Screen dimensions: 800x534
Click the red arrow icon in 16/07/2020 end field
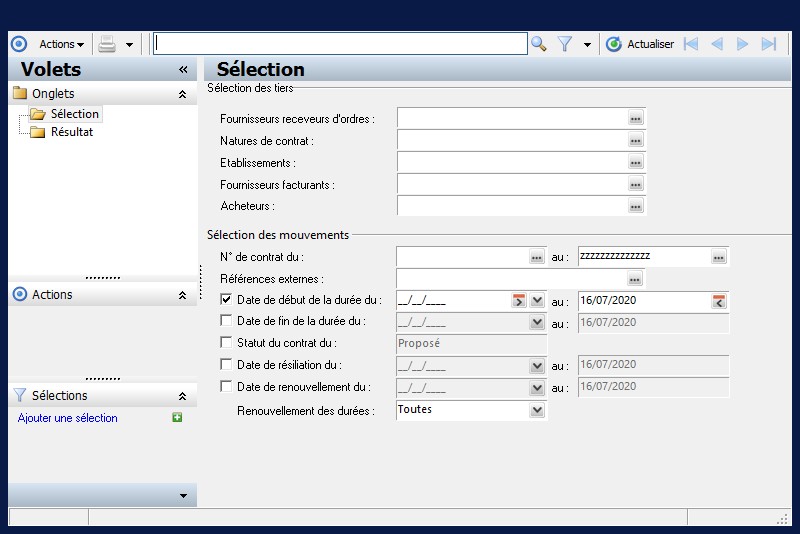coord(718,301)
